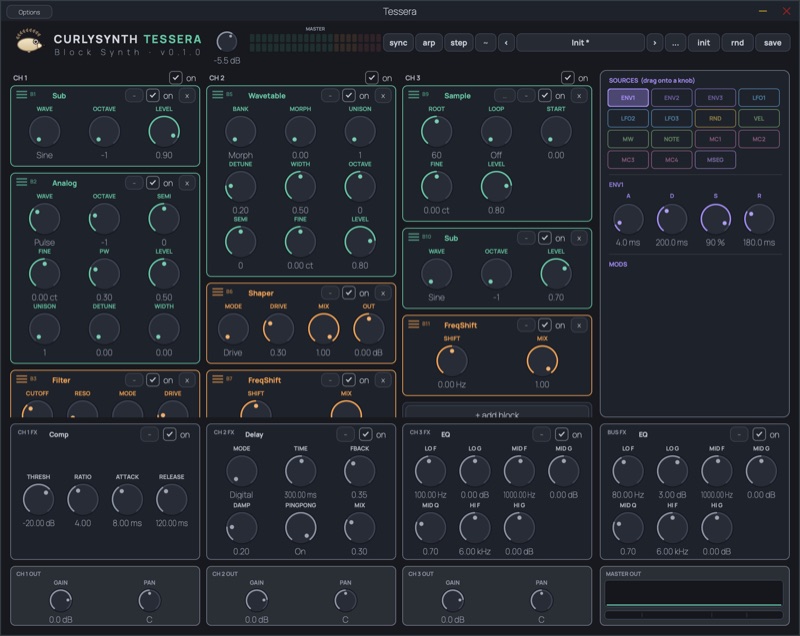Remove the Wavetable block with its x
800x636 pixels.
pyautogui.click(x=383, y=95)
